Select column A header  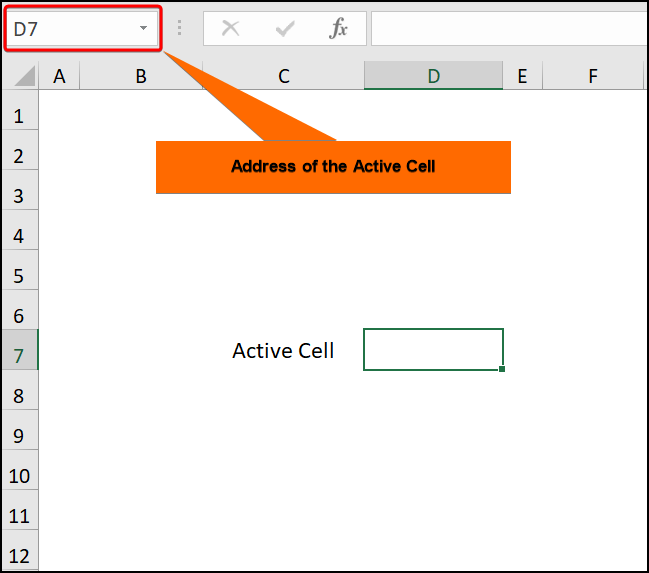point(59,76)
